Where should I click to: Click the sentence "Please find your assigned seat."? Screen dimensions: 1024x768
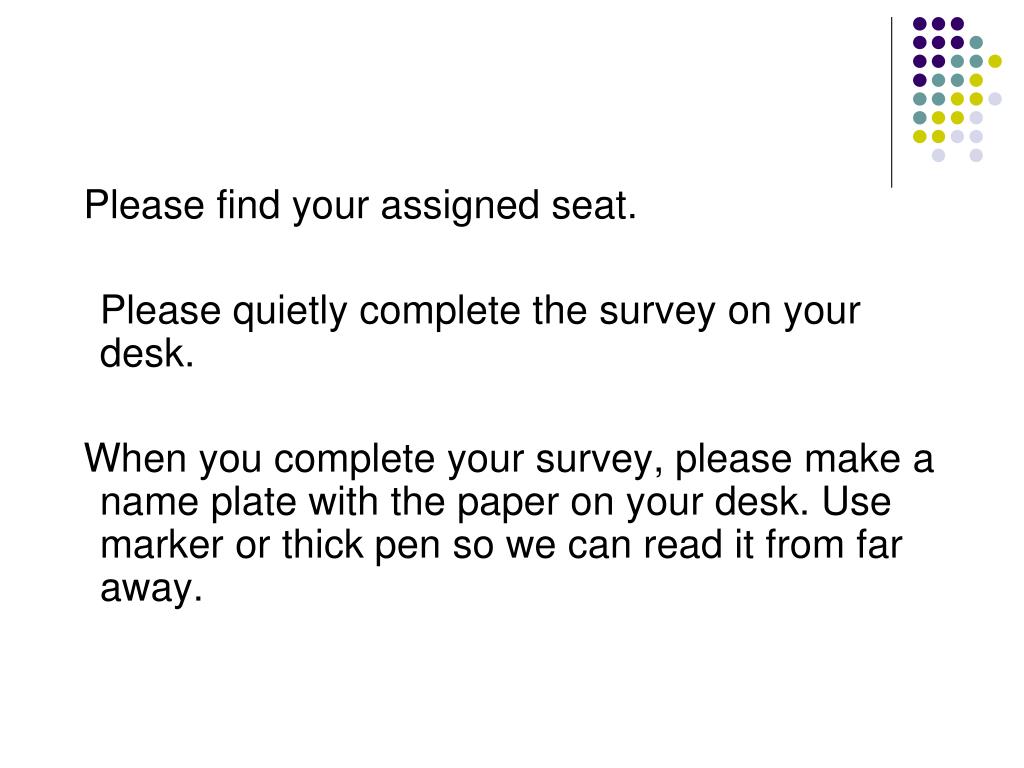coord(360,206)
